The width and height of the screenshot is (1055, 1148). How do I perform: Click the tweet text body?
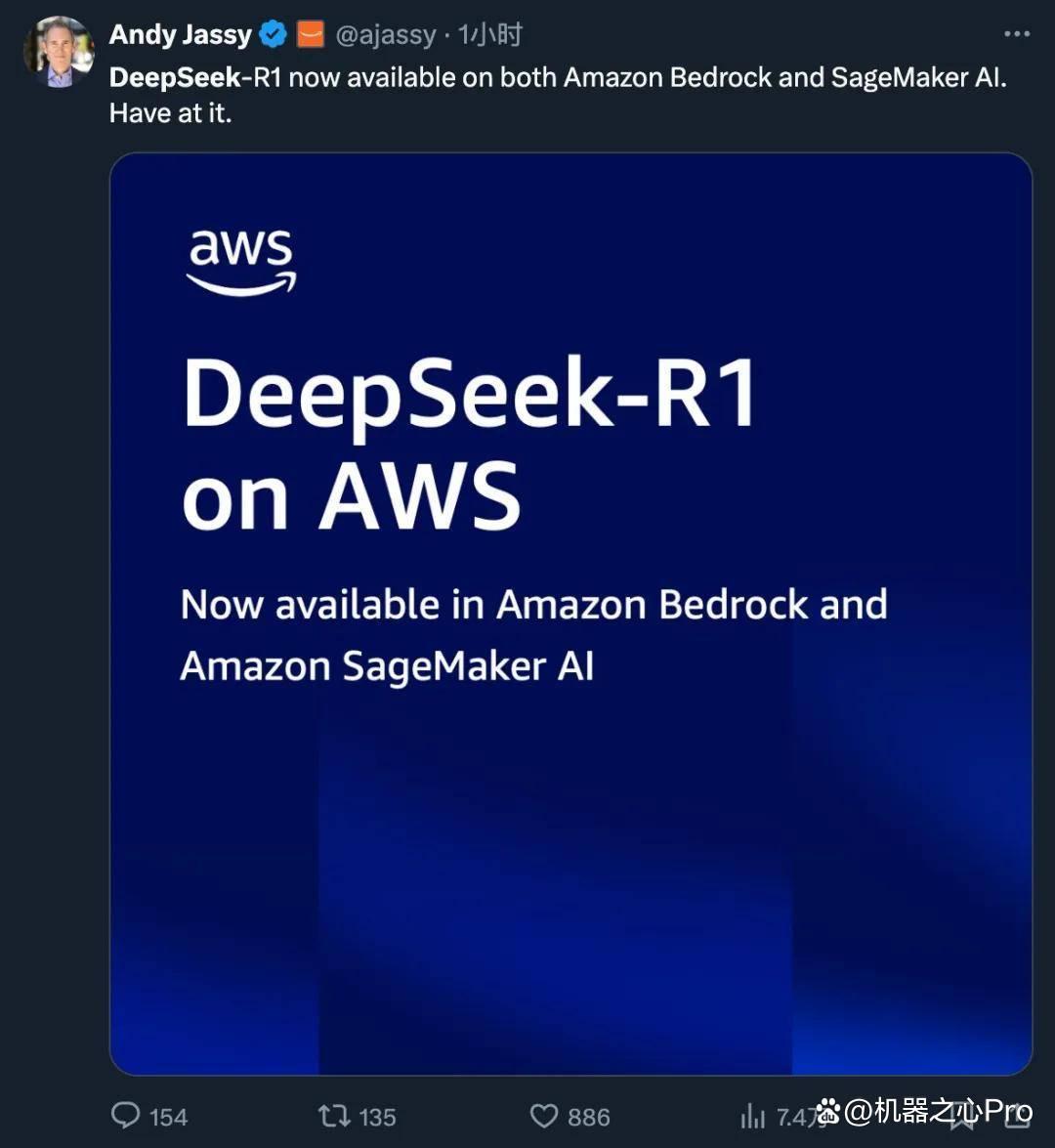558,95
